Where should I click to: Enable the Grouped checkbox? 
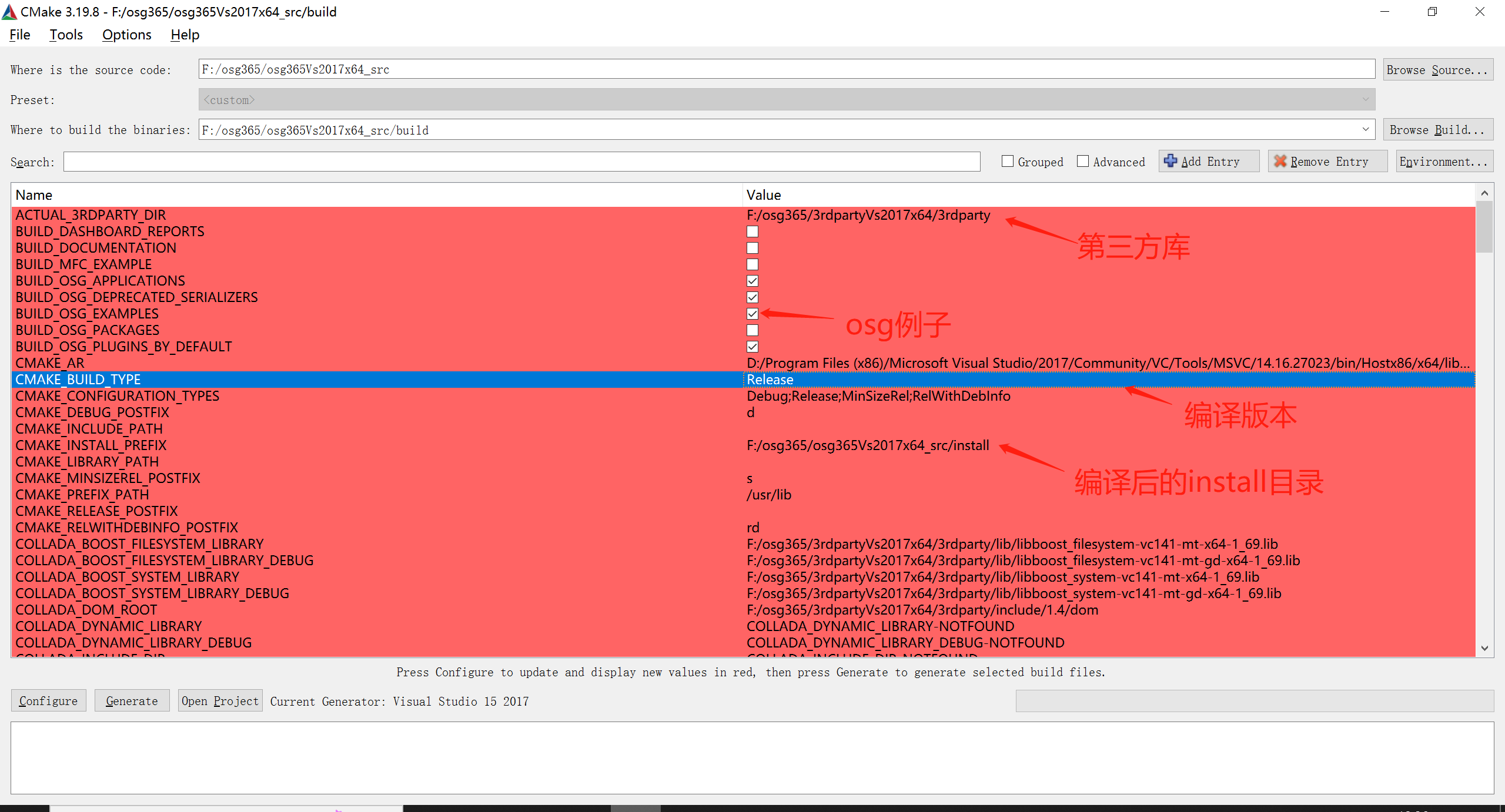[1008, 161]
